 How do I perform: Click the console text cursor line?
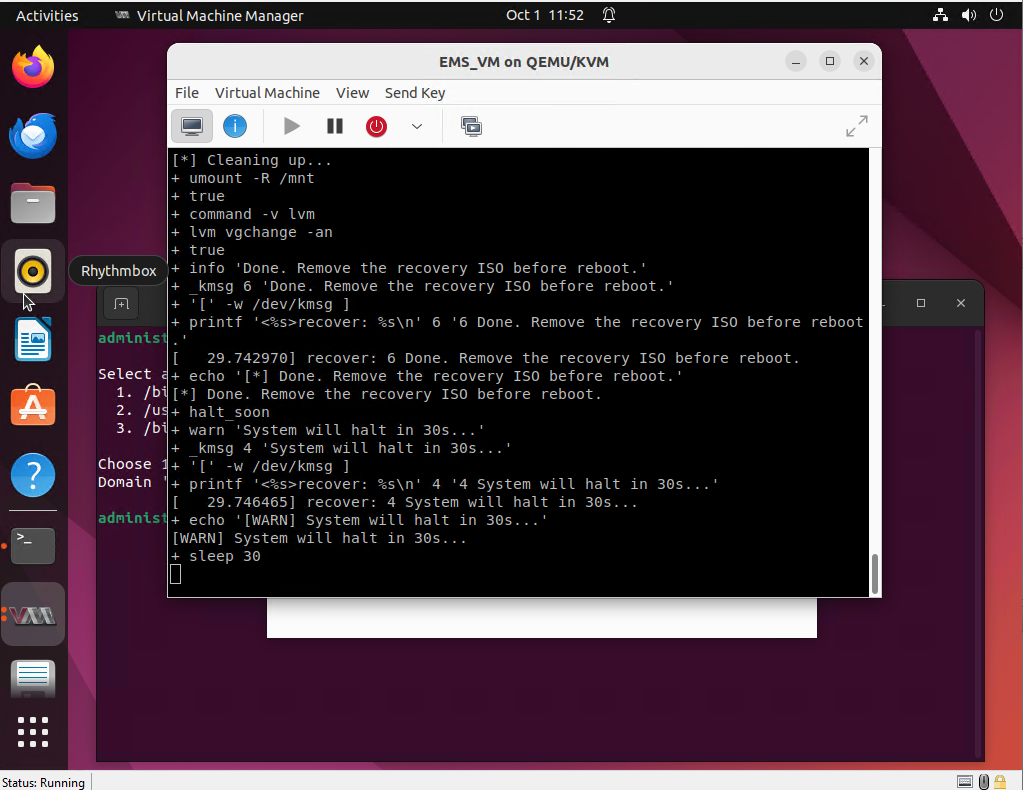click(x=176, y=574)
